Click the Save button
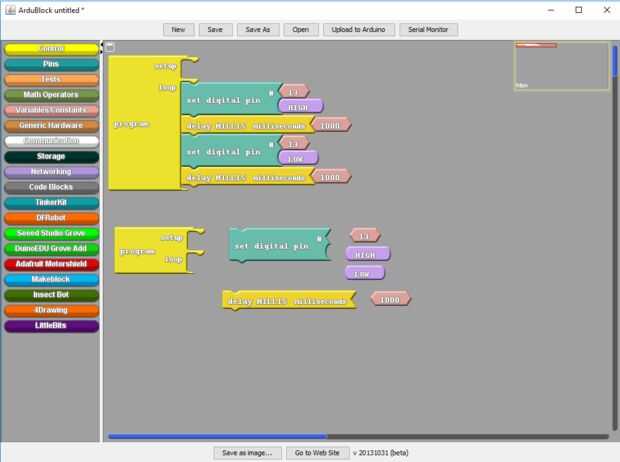Image resolution: width=620 pixels, height=462 pixels. pyautogui.click(x=215, y=30)
